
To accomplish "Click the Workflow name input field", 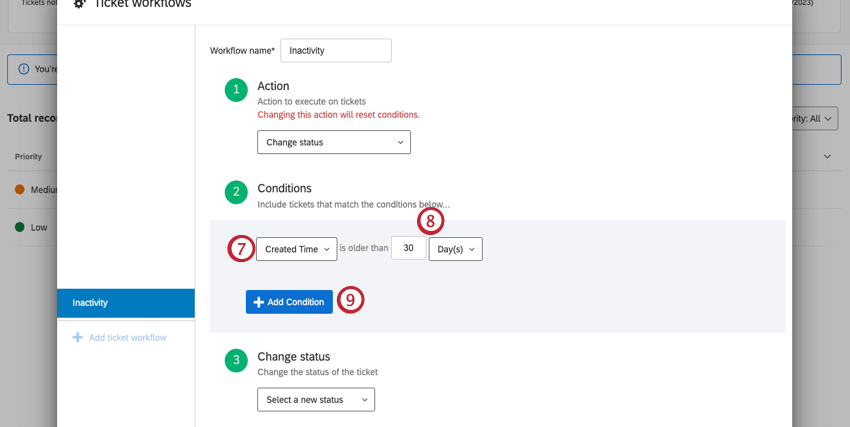I will point(336,50).
